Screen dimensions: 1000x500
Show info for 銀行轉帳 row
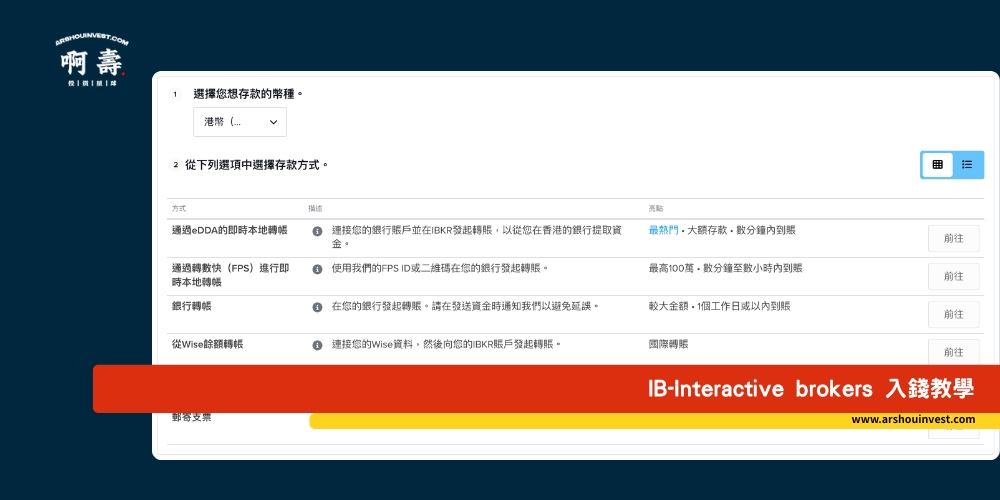tap(317, 307)
